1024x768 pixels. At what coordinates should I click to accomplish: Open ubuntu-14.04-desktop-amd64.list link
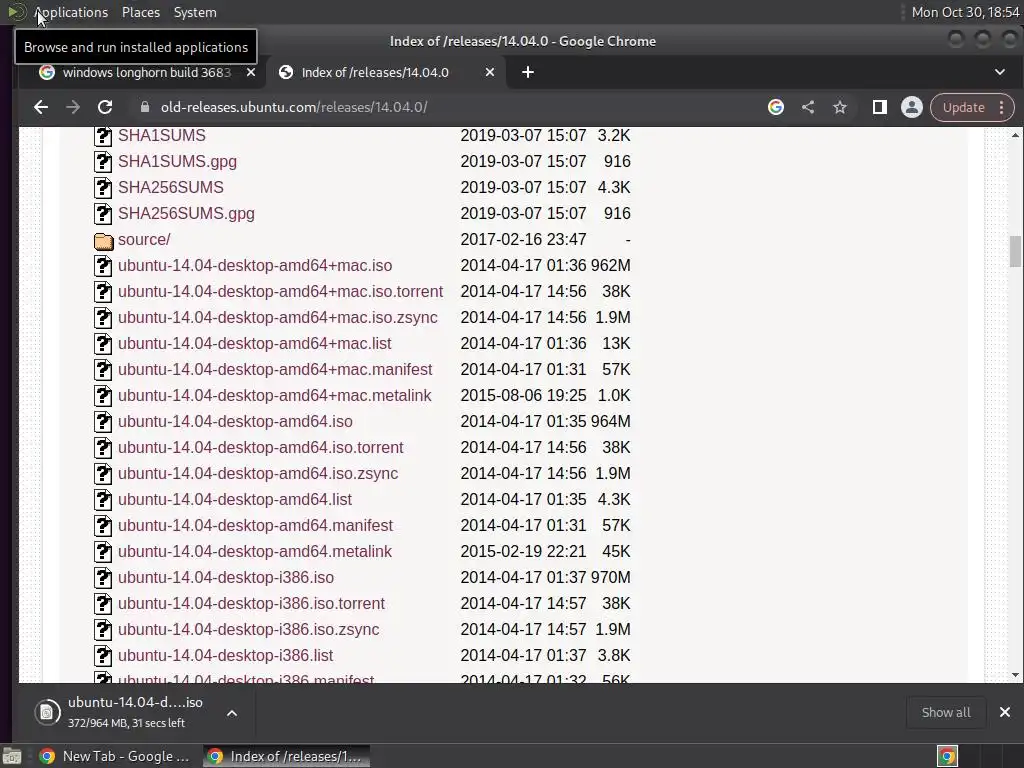pos(234,500)
